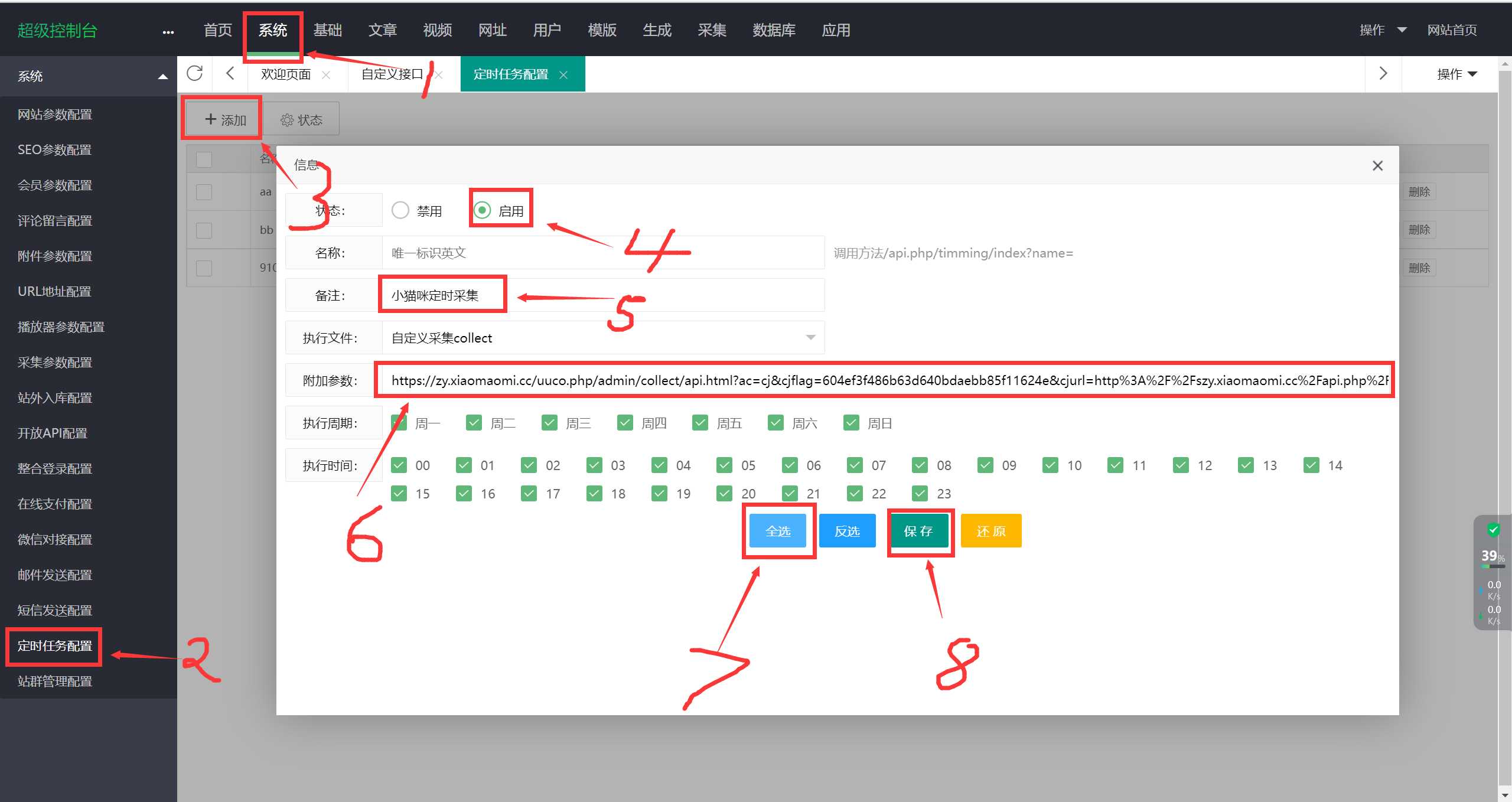Open 开放API配置 in sidebar

[52, 433]
